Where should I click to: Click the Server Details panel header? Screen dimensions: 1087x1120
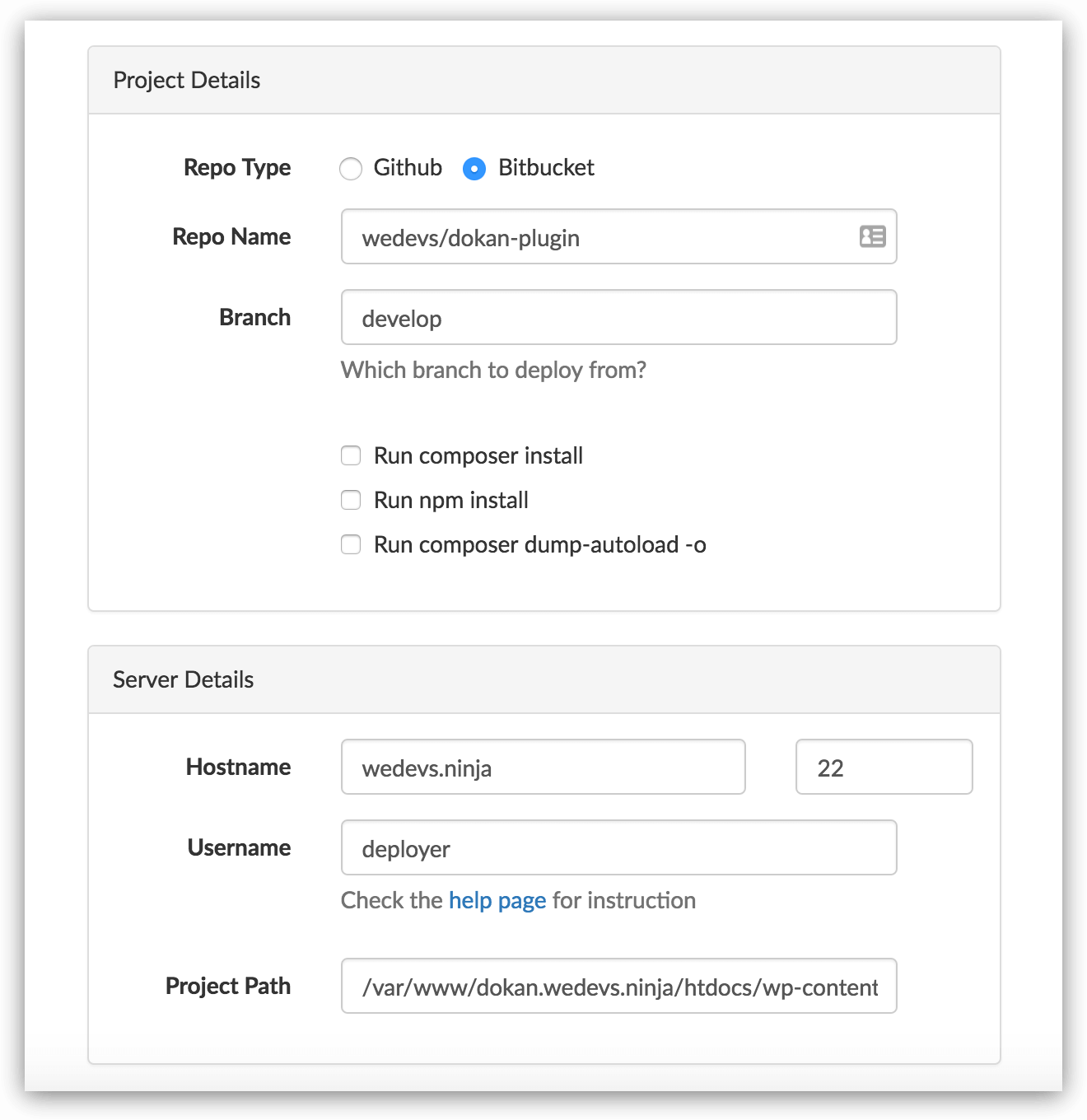pyautogui.click(x=544, y=679)
